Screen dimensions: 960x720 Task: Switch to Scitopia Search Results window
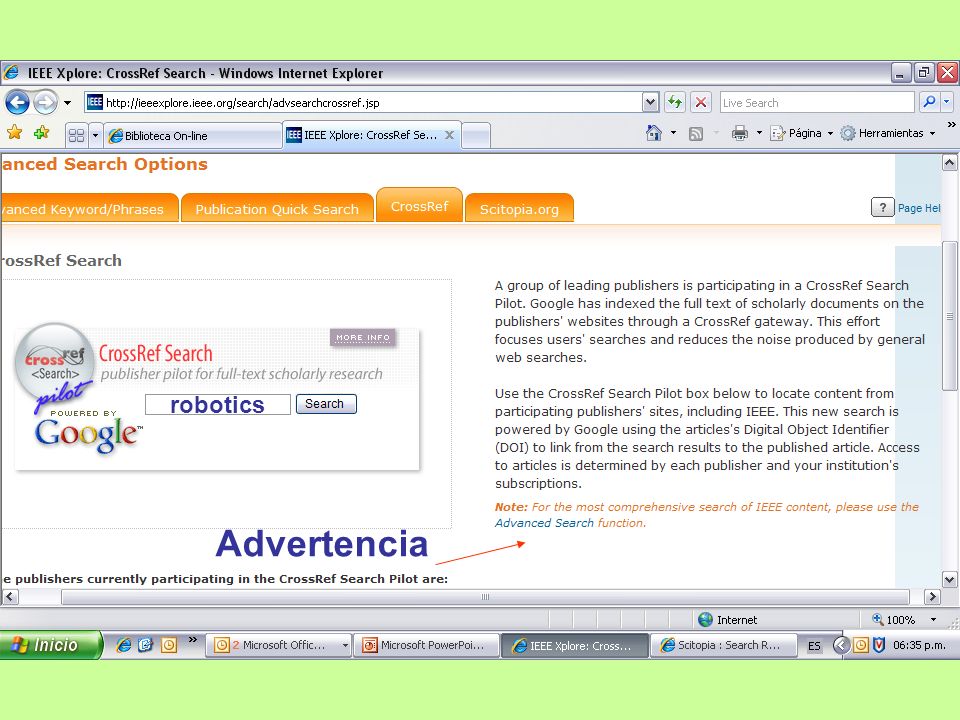coord(723,645)
